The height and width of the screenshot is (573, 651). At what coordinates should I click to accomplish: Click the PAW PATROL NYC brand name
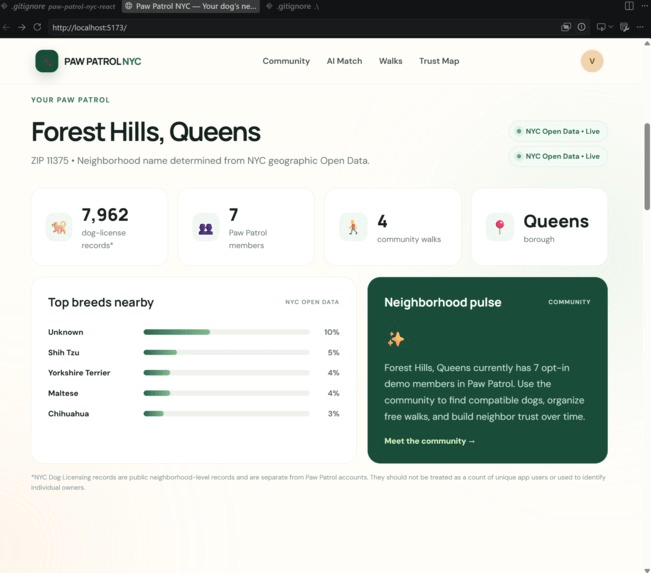click(x=103, y=61)
